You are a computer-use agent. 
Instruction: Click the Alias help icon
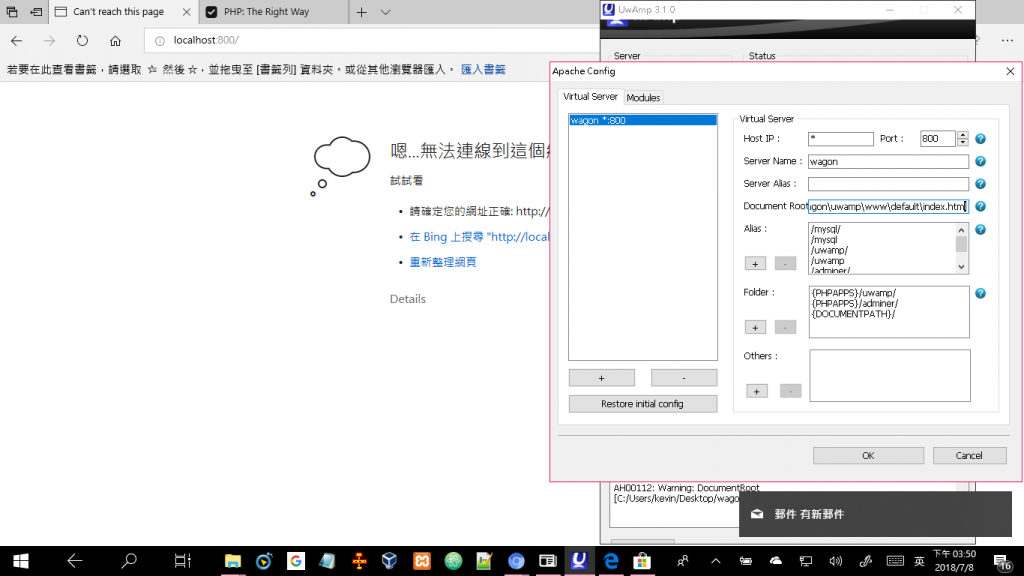(x=980, y=229)
